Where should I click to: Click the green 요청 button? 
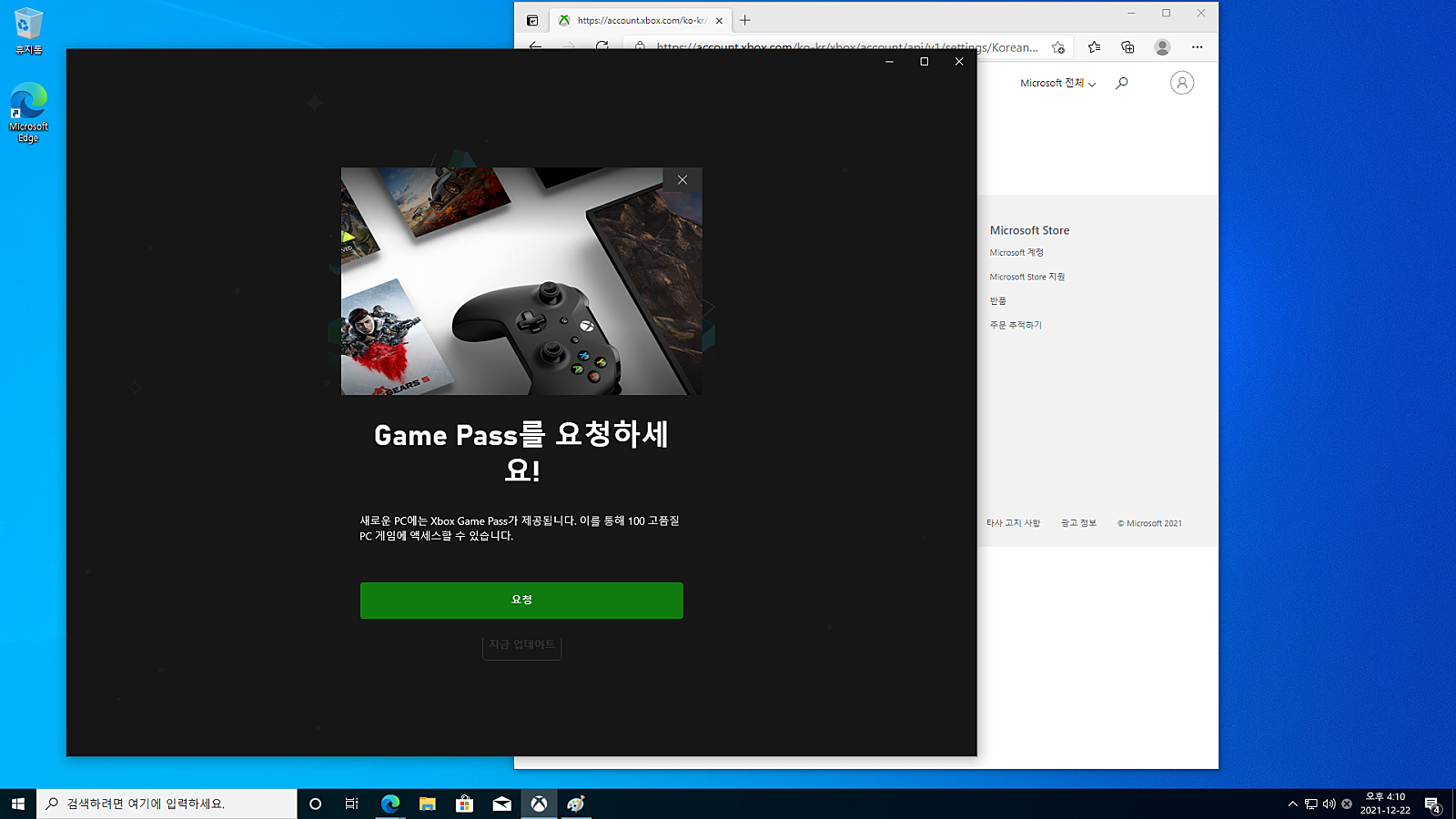tap(521, 601)
